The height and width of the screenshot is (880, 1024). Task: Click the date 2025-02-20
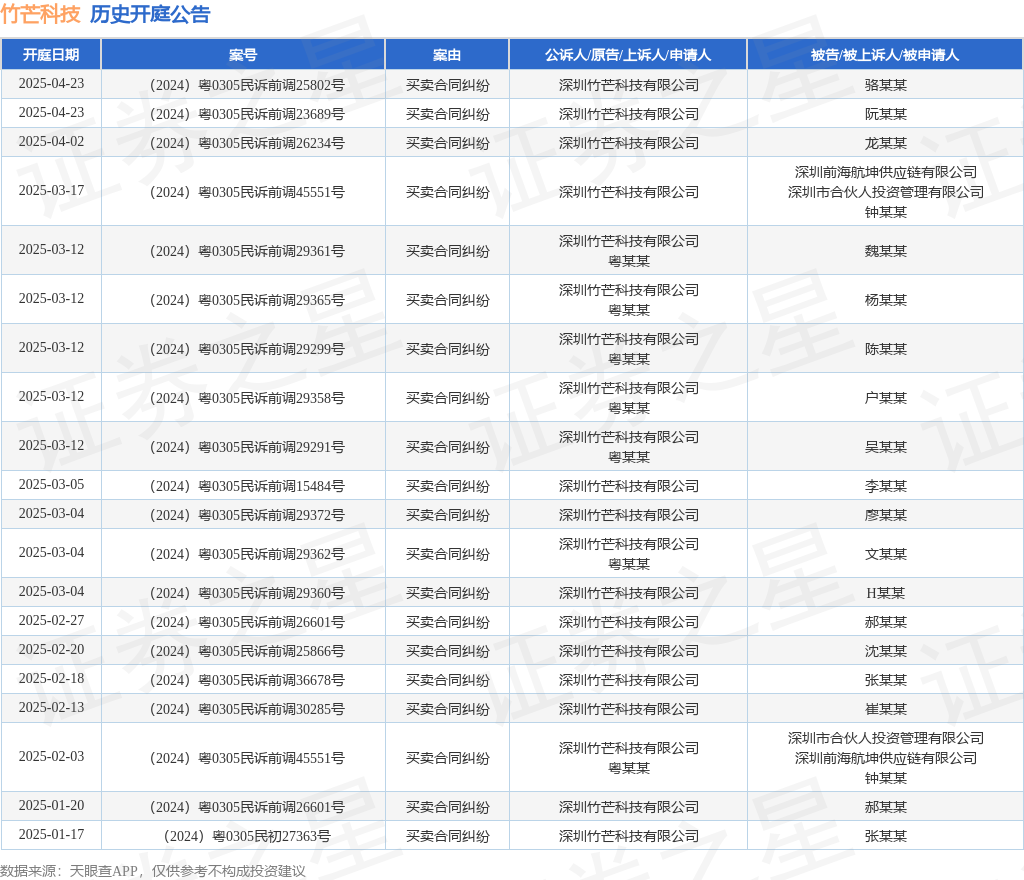click(x=52, y=650)
